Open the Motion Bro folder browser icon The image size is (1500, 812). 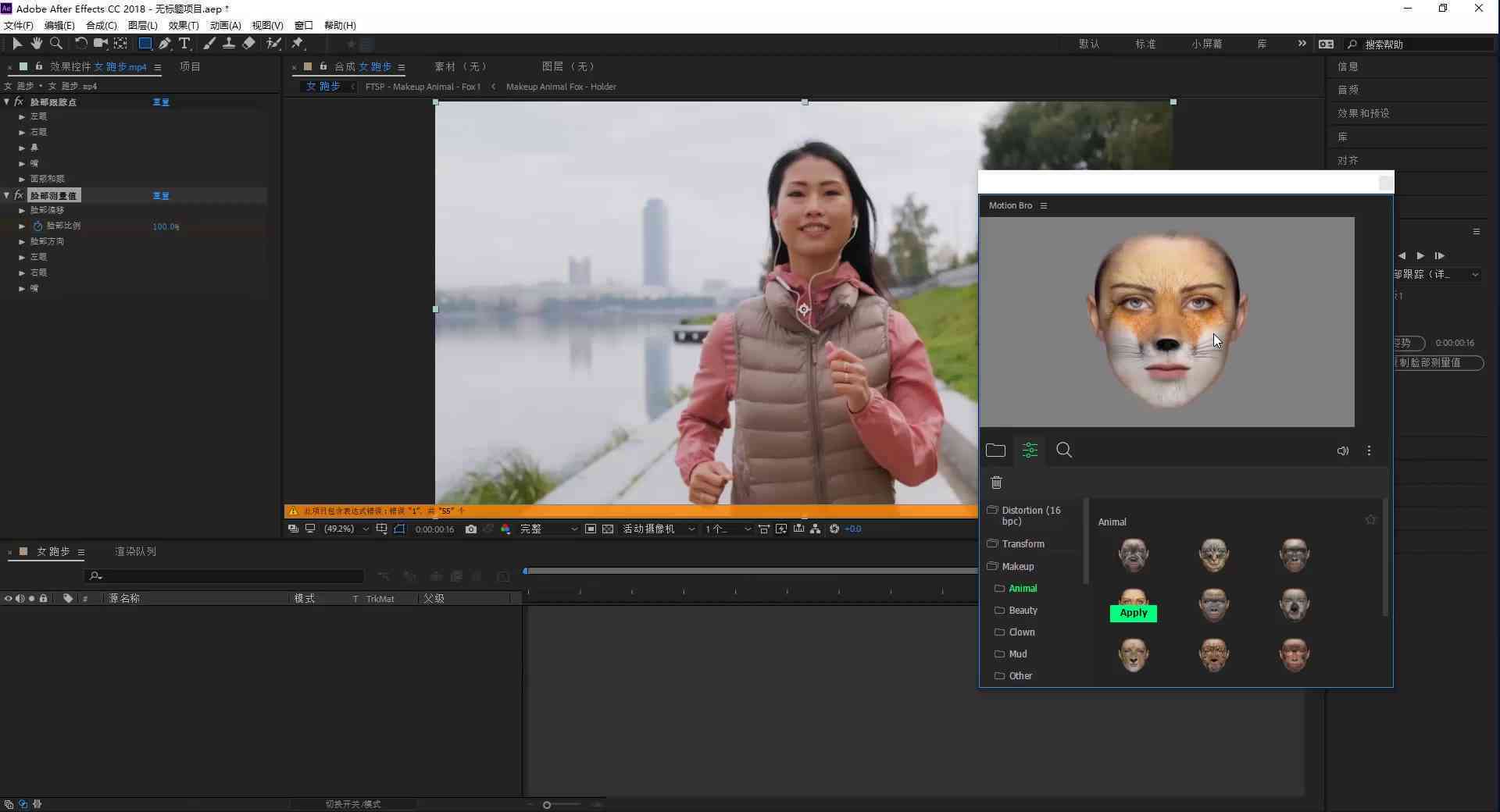pyautogui.click(x=995, y=451)
